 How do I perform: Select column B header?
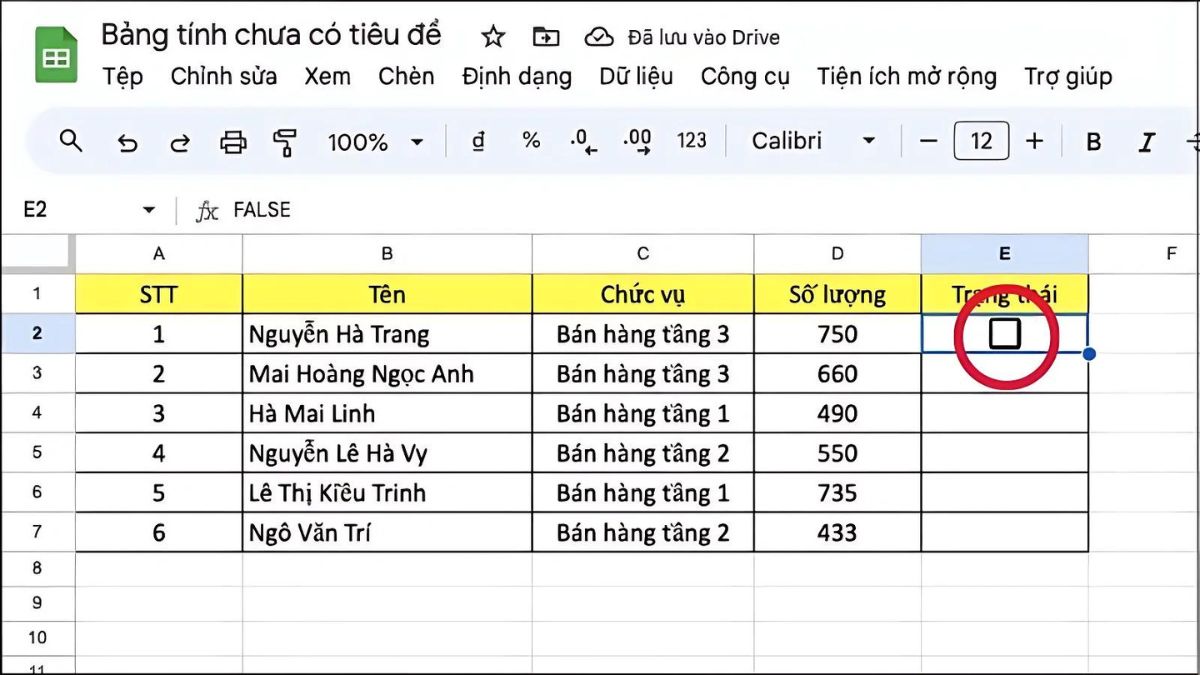click(387, 254)
